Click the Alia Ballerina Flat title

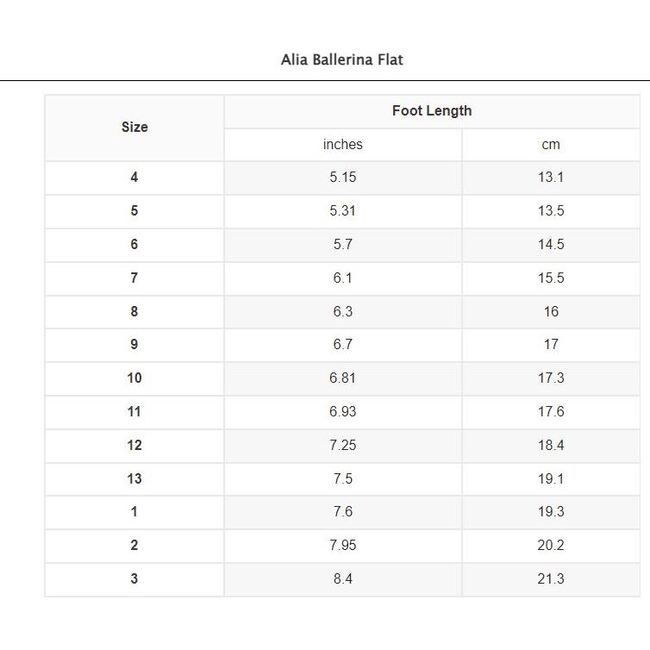click(342, 59)
